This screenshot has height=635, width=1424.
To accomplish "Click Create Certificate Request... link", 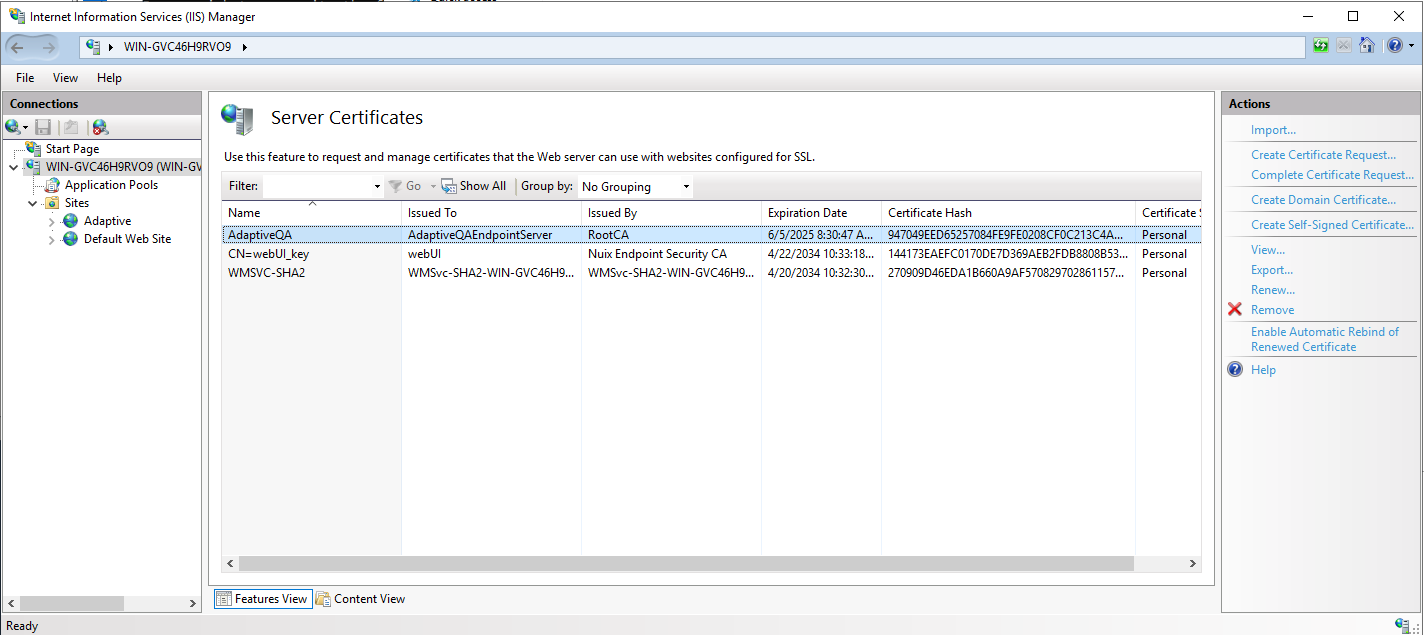I will pyautogui.click(x=1323, y=155).
